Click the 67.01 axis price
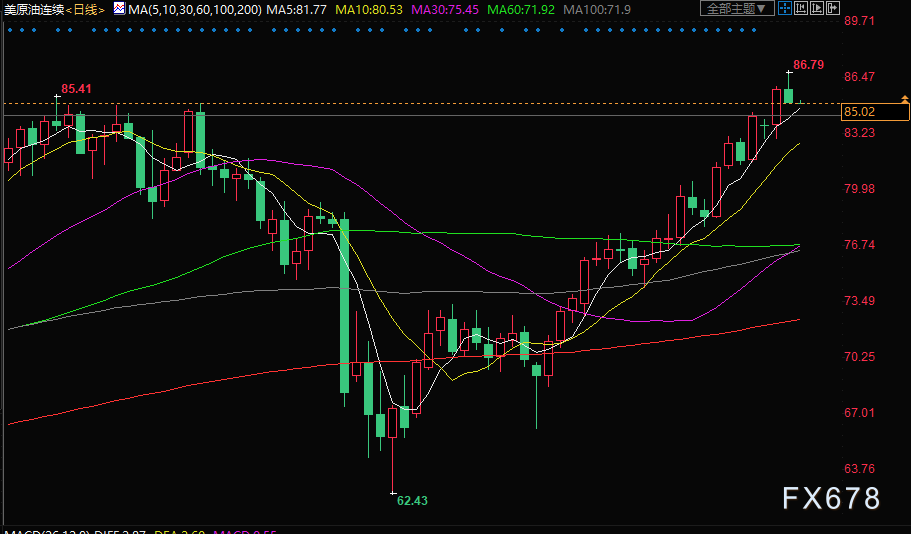Viewport: 911px width, 534px height. (859, 413)
